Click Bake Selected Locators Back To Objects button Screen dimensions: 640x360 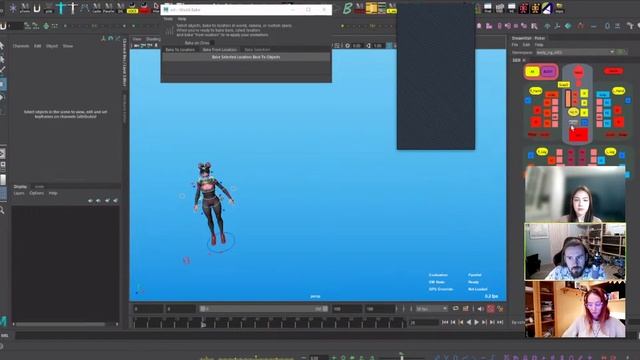pyautogui.click(x=246, y=57)
